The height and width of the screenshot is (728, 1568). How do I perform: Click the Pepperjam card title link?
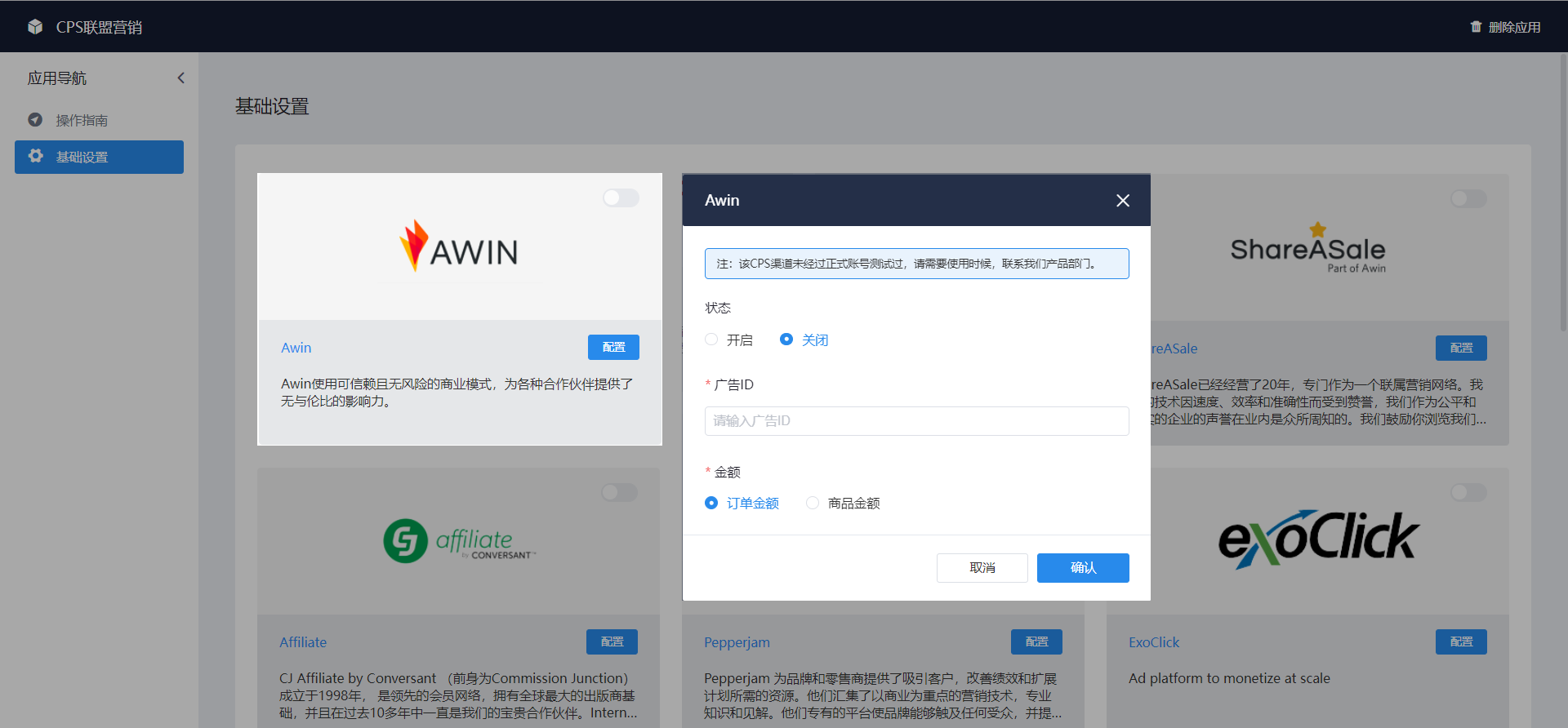coord(737,642)
